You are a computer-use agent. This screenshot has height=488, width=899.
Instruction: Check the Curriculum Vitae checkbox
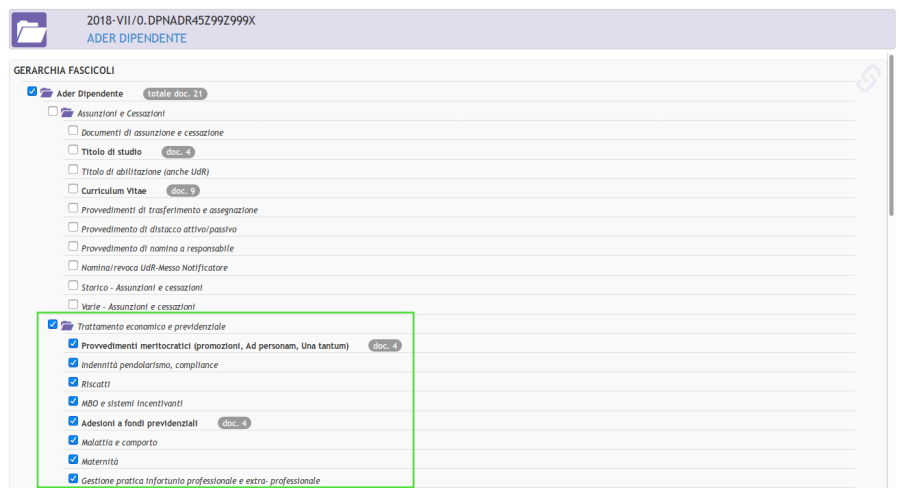pyautogui.click(x=73, y=189)
